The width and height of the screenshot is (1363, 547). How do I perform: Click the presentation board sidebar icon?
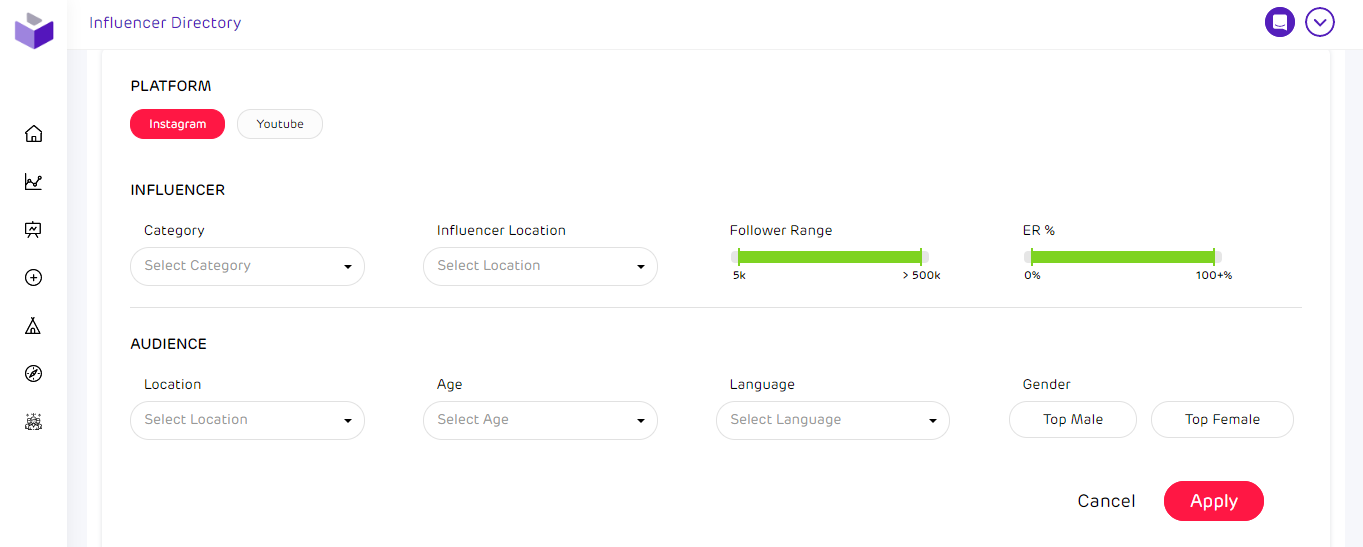pyautogui.click(x=33, y=230)
